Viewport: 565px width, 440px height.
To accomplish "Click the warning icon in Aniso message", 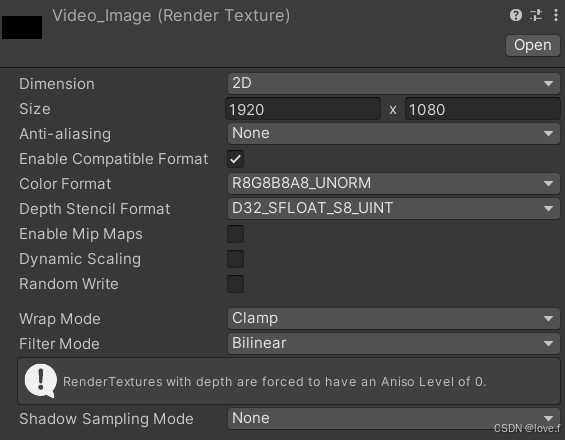I will click(x=40, y=381).
